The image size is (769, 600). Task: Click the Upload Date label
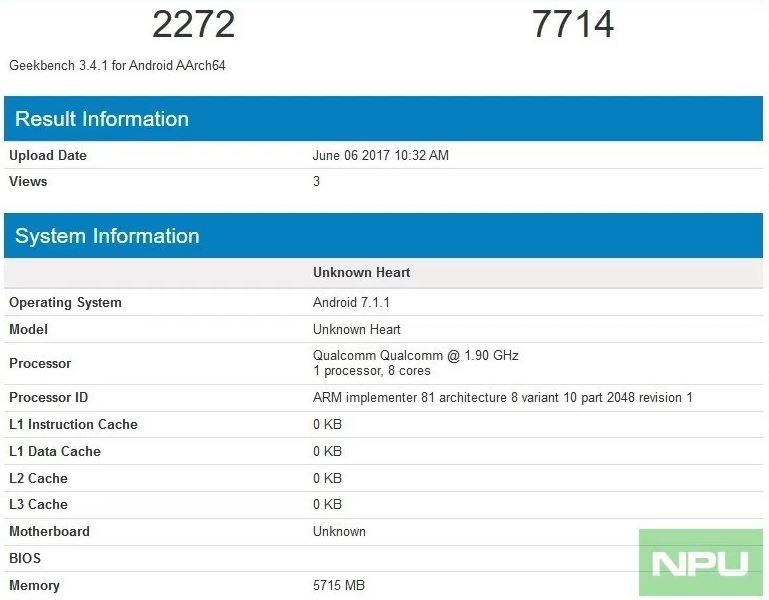pyautogui.click(x=48, y=156)
